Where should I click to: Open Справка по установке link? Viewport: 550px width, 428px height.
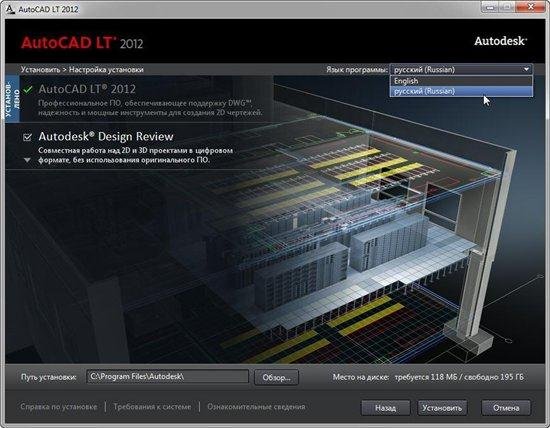coord(59,407)
